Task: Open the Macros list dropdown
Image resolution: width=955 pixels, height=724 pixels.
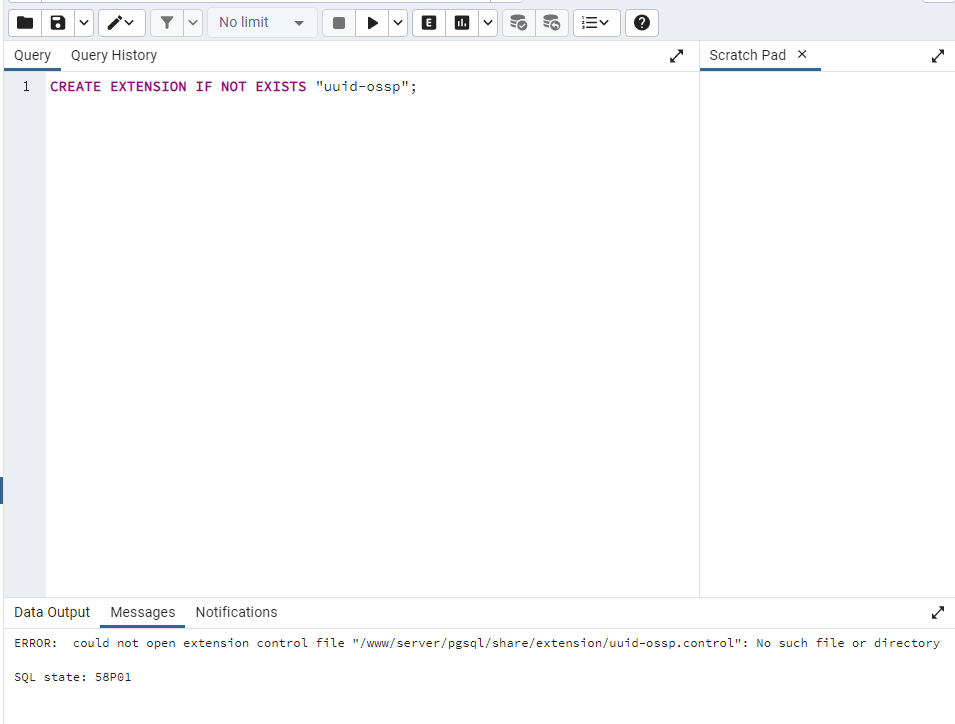Action: coord(596,23)
